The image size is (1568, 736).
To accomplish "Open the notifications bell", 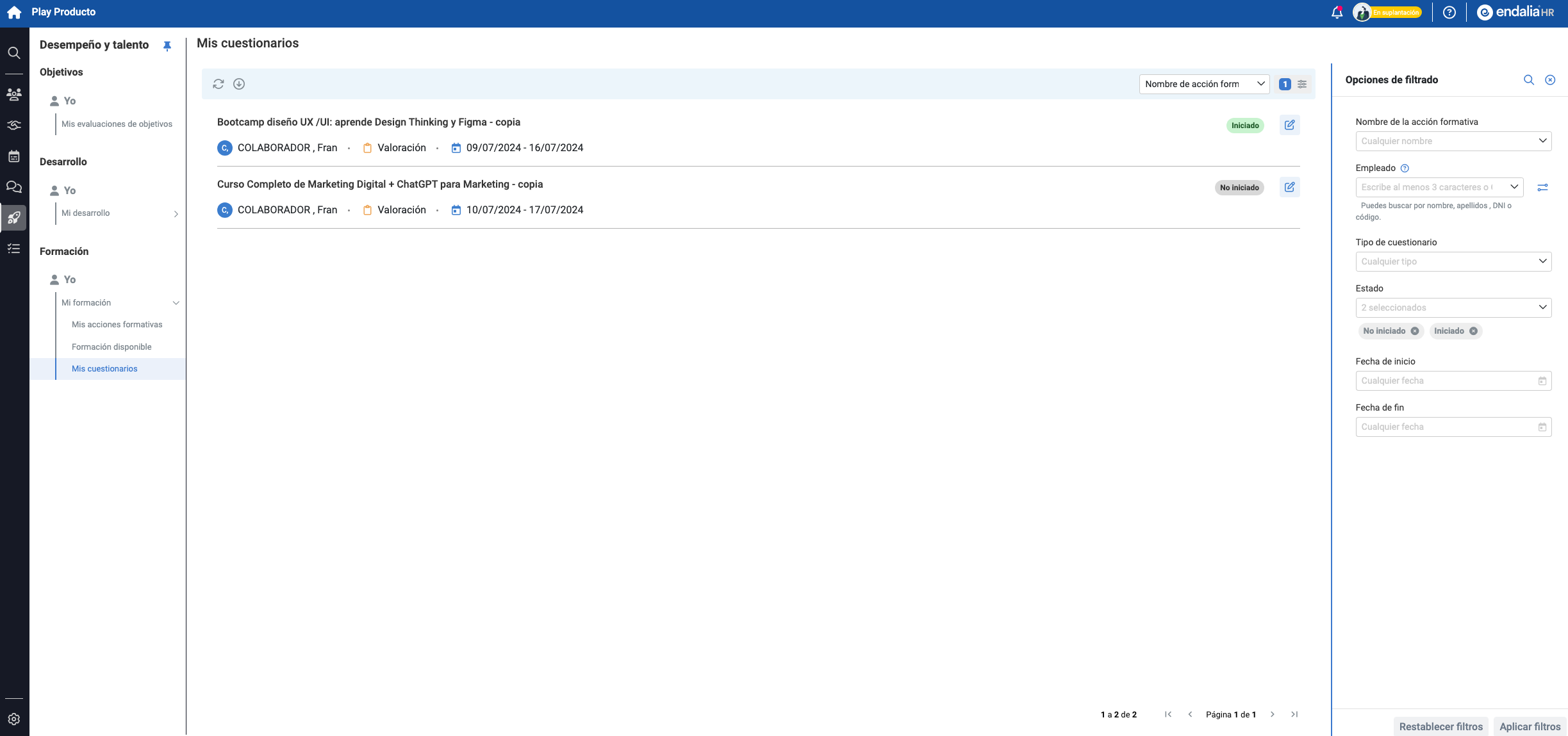I will point(1337,12).
